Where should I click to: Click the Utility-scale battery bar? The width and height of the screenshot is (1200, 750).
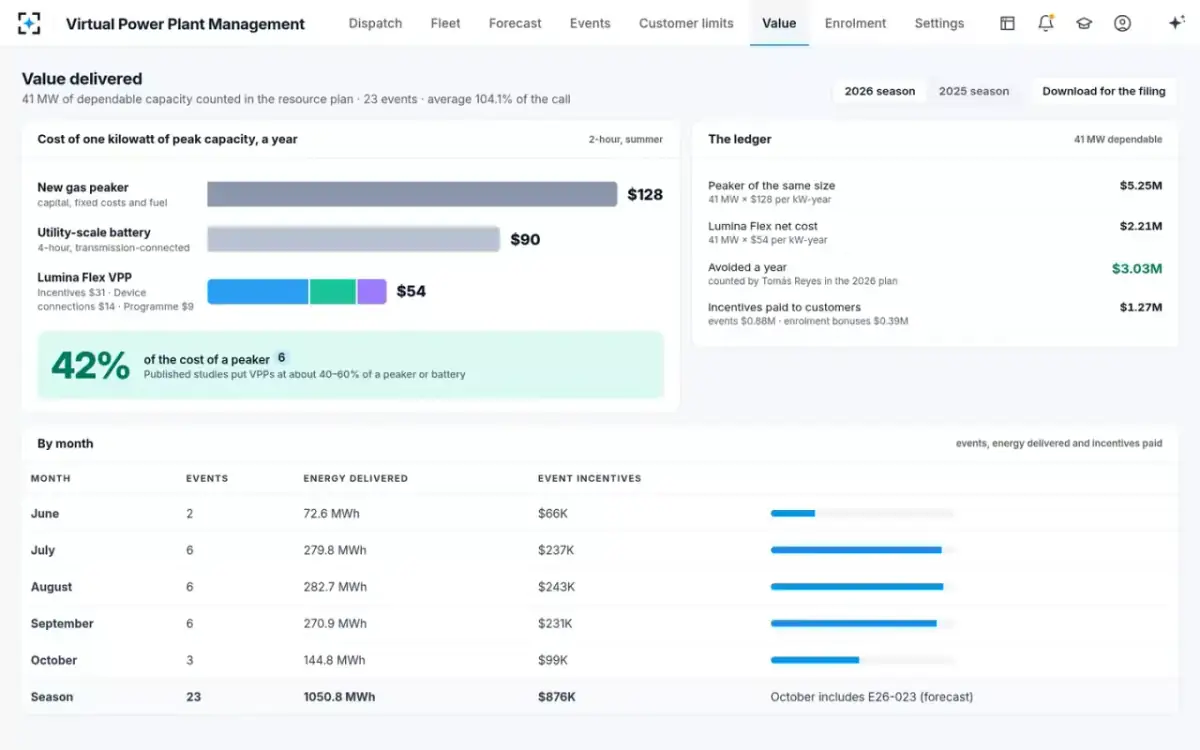coord(353,239)
